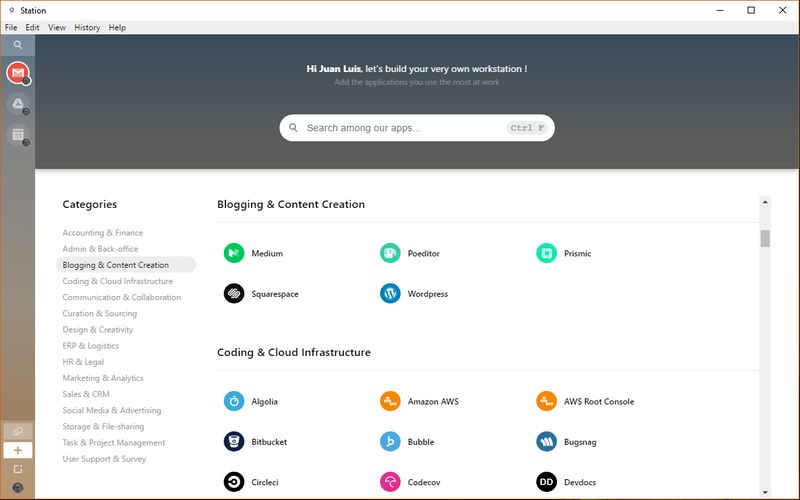Click the Squarespace app name
The width and height of the screenshot is (800, 500).
[274, 294]
